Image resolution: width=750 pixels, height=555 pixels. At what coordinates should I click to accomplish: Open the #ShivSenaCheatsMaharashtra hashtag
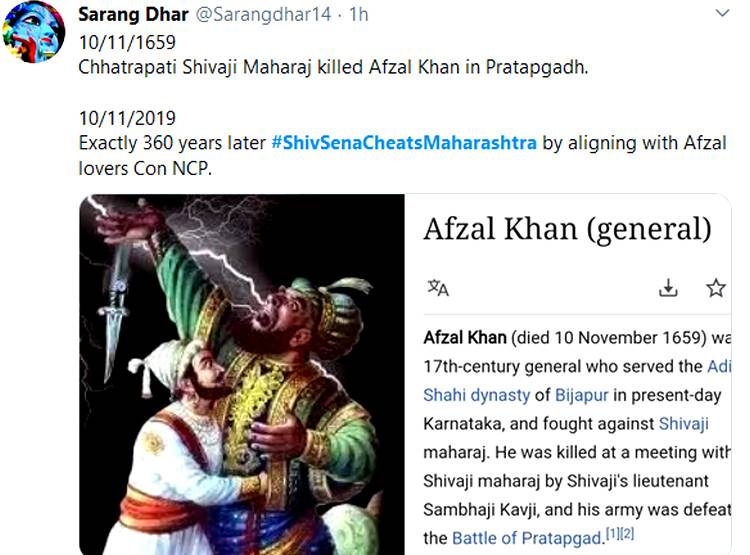404,142
